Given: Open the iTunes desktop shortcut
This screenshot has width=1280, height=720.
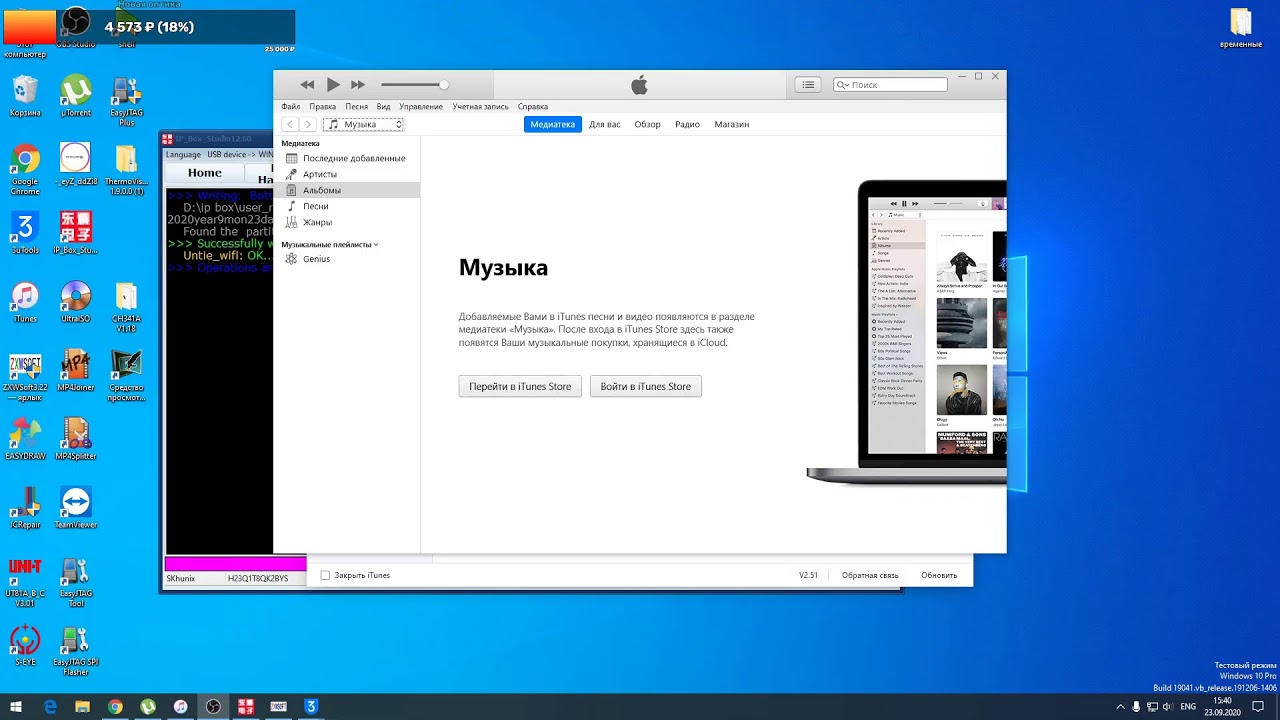Looking at the screenshot, I should click(25, 302).
